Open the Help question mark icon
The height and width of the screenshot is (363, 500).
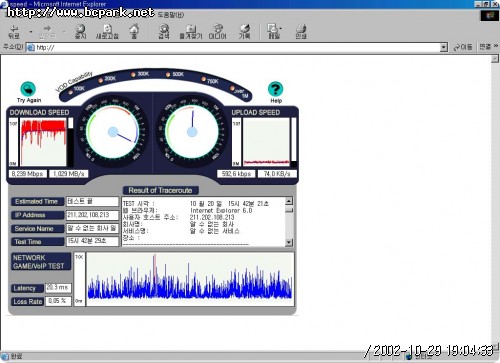(x=275, y=89)
